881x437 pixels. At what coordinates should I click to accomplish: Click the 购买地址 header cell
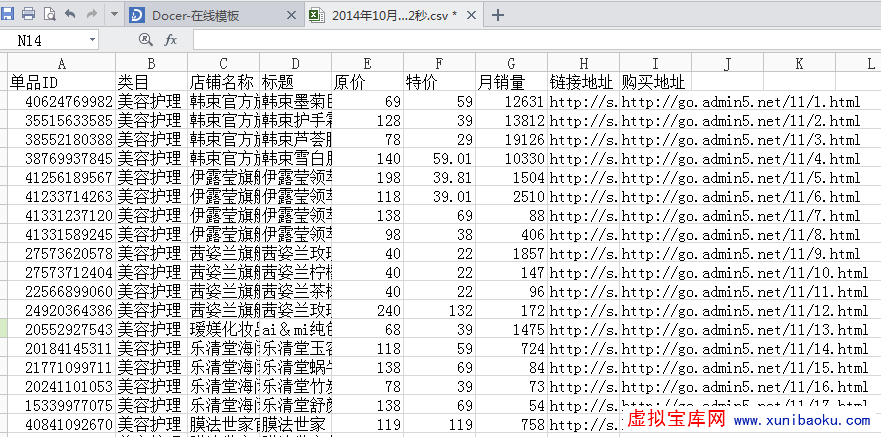tap(655, 82)
